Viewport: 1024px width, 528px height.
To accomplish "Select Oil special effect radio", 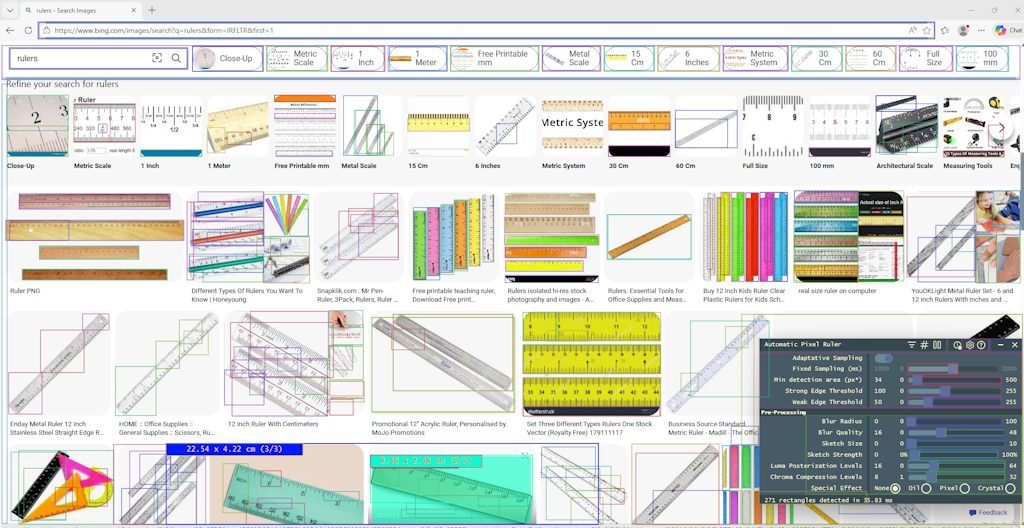I will coord(926,489).
